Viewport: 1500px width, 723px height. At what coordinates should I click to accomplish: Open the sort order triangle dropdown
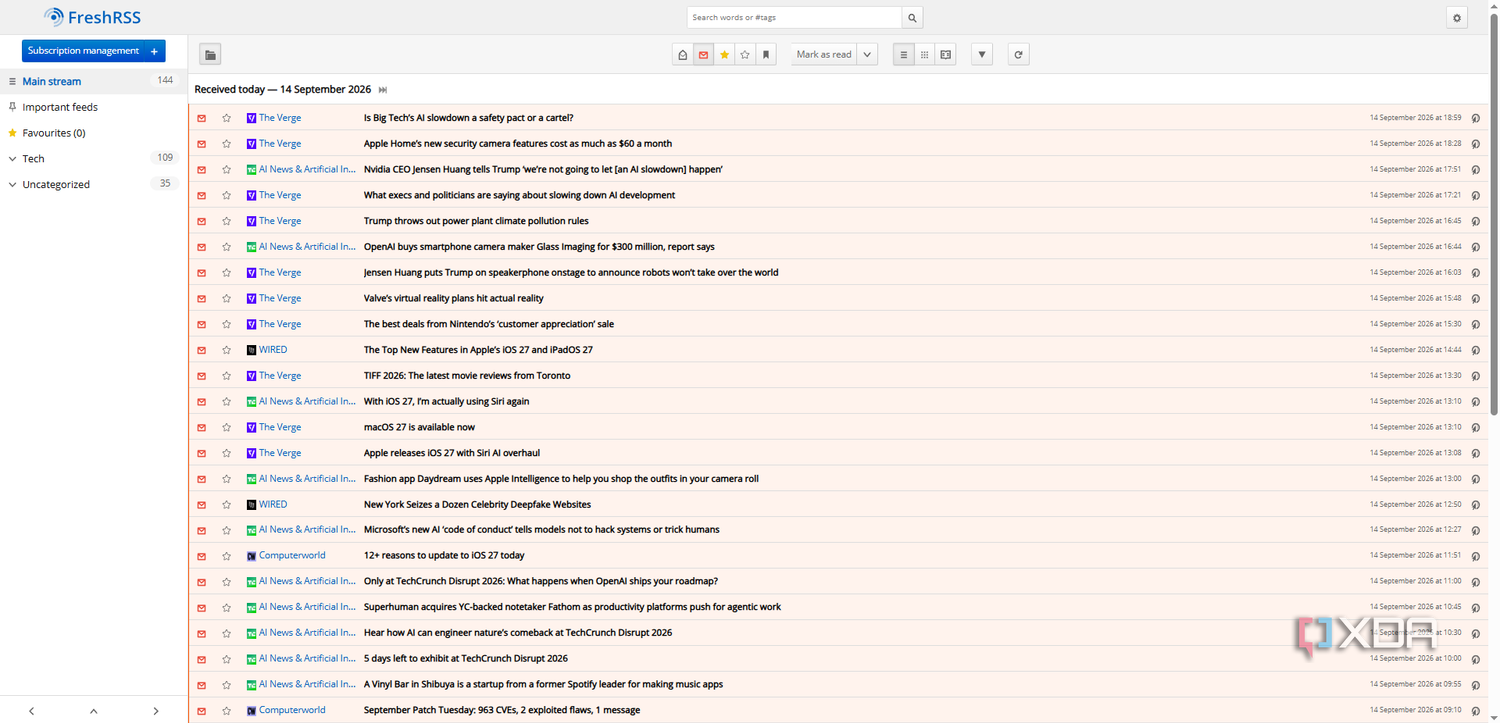pos(982,55)
